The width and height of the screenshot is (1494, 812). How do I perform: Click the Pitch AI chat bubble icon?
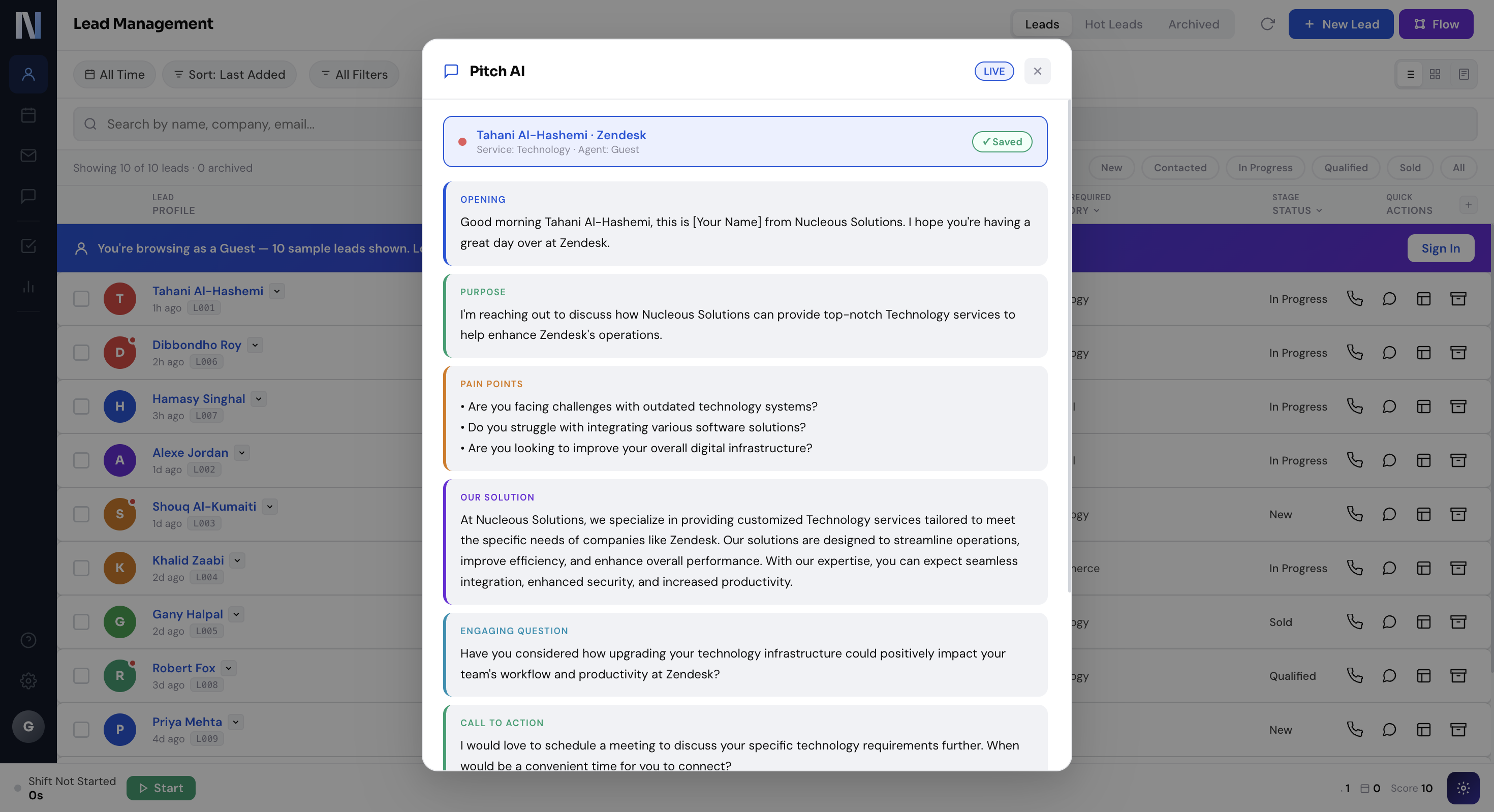click(451, 71)
